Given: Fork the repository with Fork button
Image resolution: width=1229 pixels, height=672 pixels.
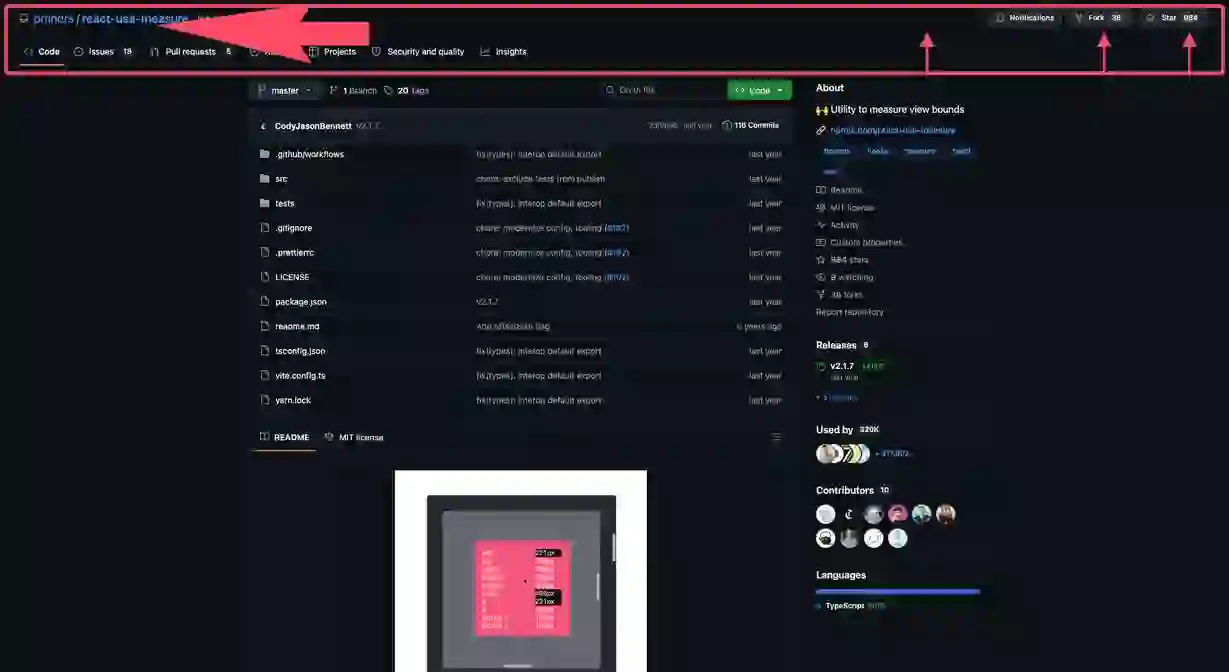Looking at the screenshot, I should [x=1097, y=18].
